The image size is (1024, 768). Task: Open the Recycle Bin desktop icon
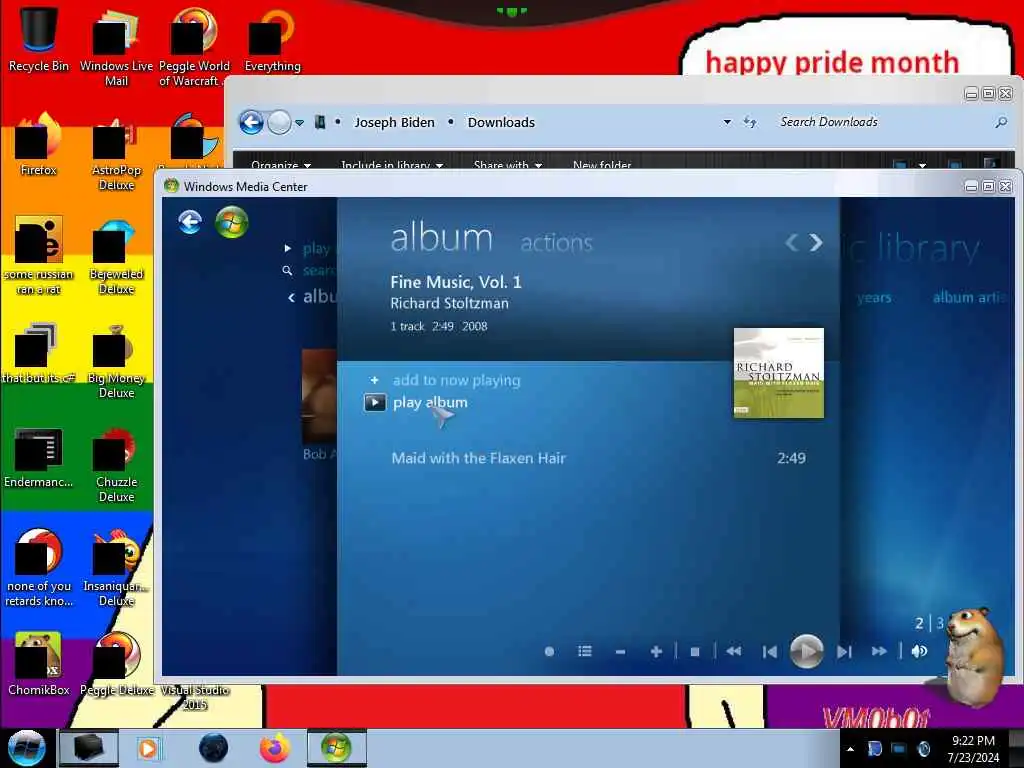(39, 39)
